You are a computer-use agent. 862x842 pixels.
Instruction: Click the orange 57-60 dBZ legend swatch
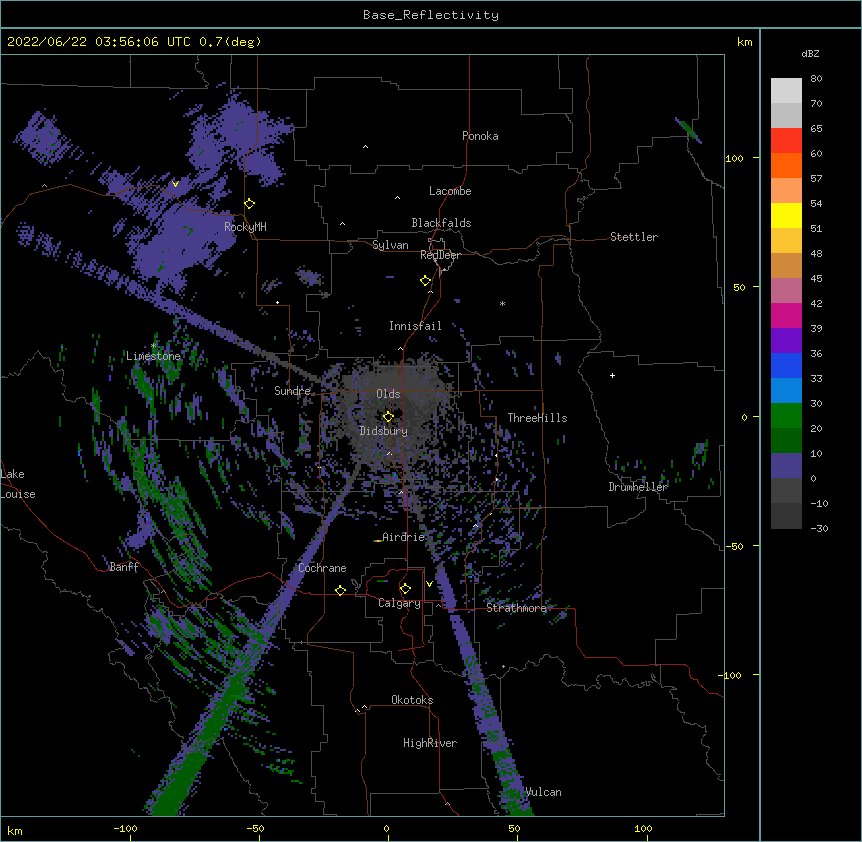click(x=786, y=165)
